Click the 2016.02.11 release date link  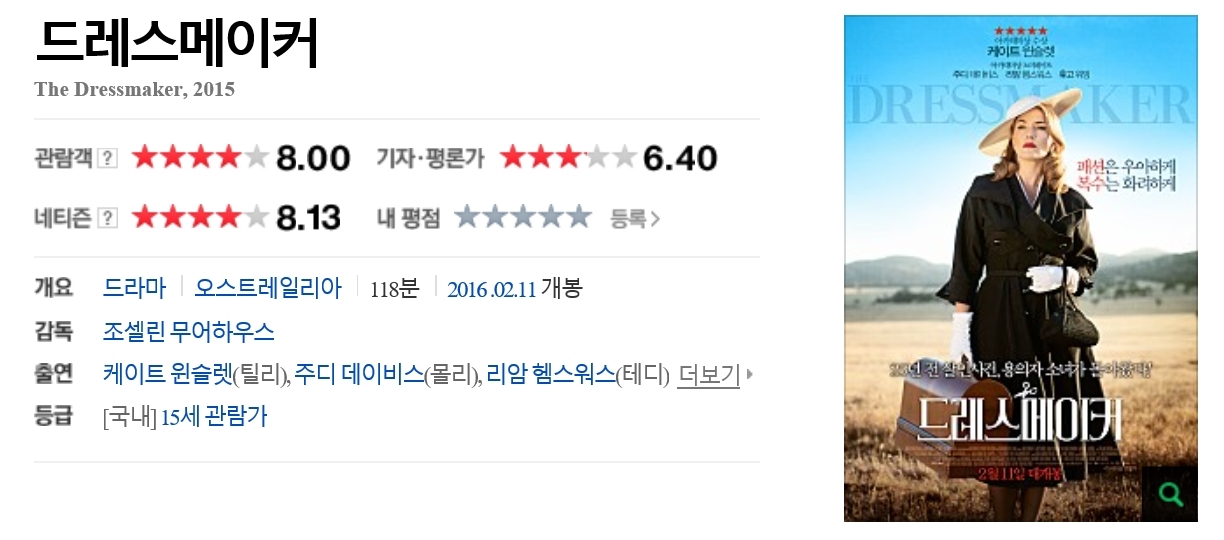(x=492, y=290)
